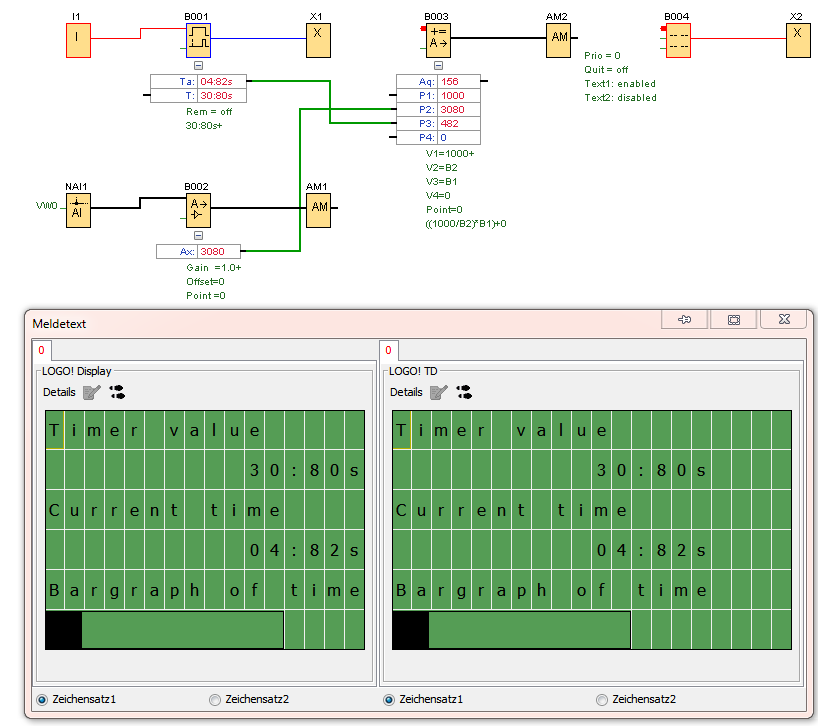Select the B004 message text block
This screenshot has height=727, width=819.
679,40
